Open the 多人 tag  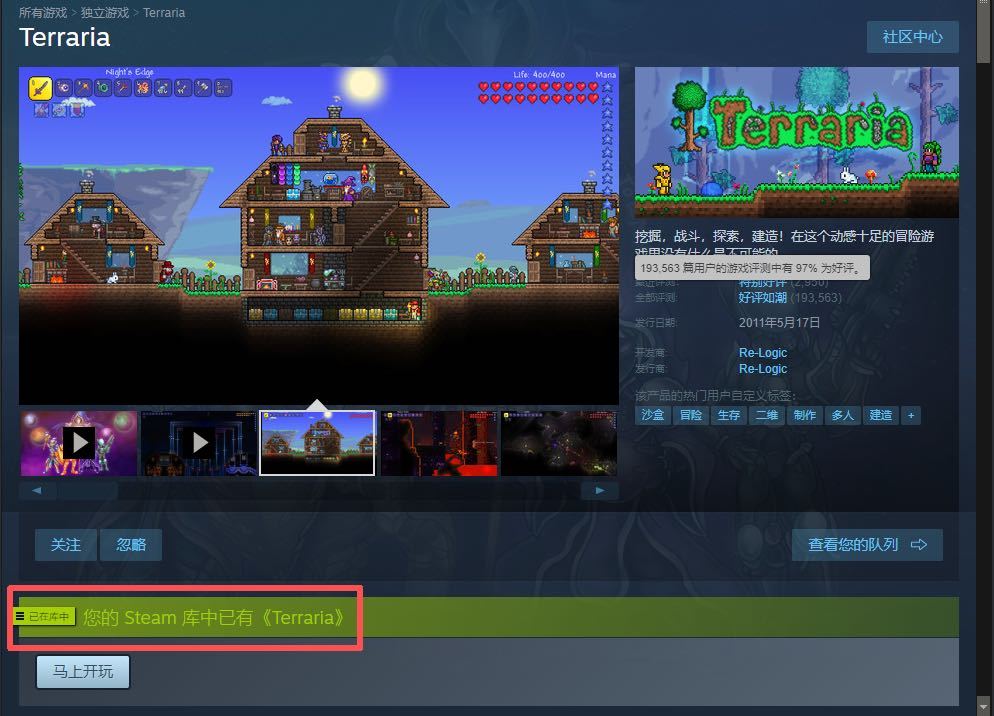(842, 415)
